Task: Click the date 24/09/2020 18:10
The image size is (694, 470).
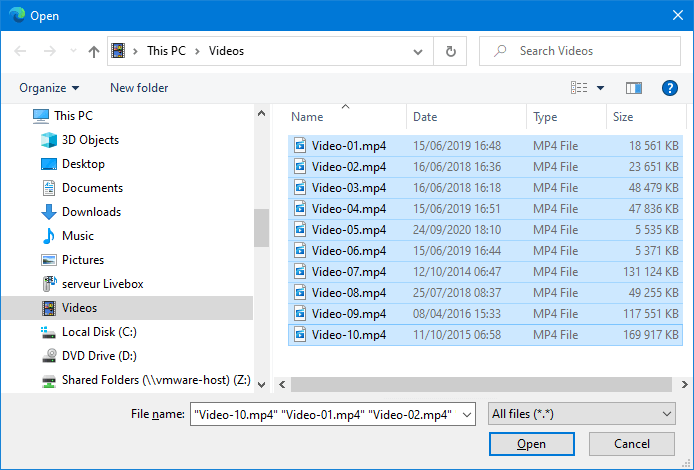Action: pos(457,230)
